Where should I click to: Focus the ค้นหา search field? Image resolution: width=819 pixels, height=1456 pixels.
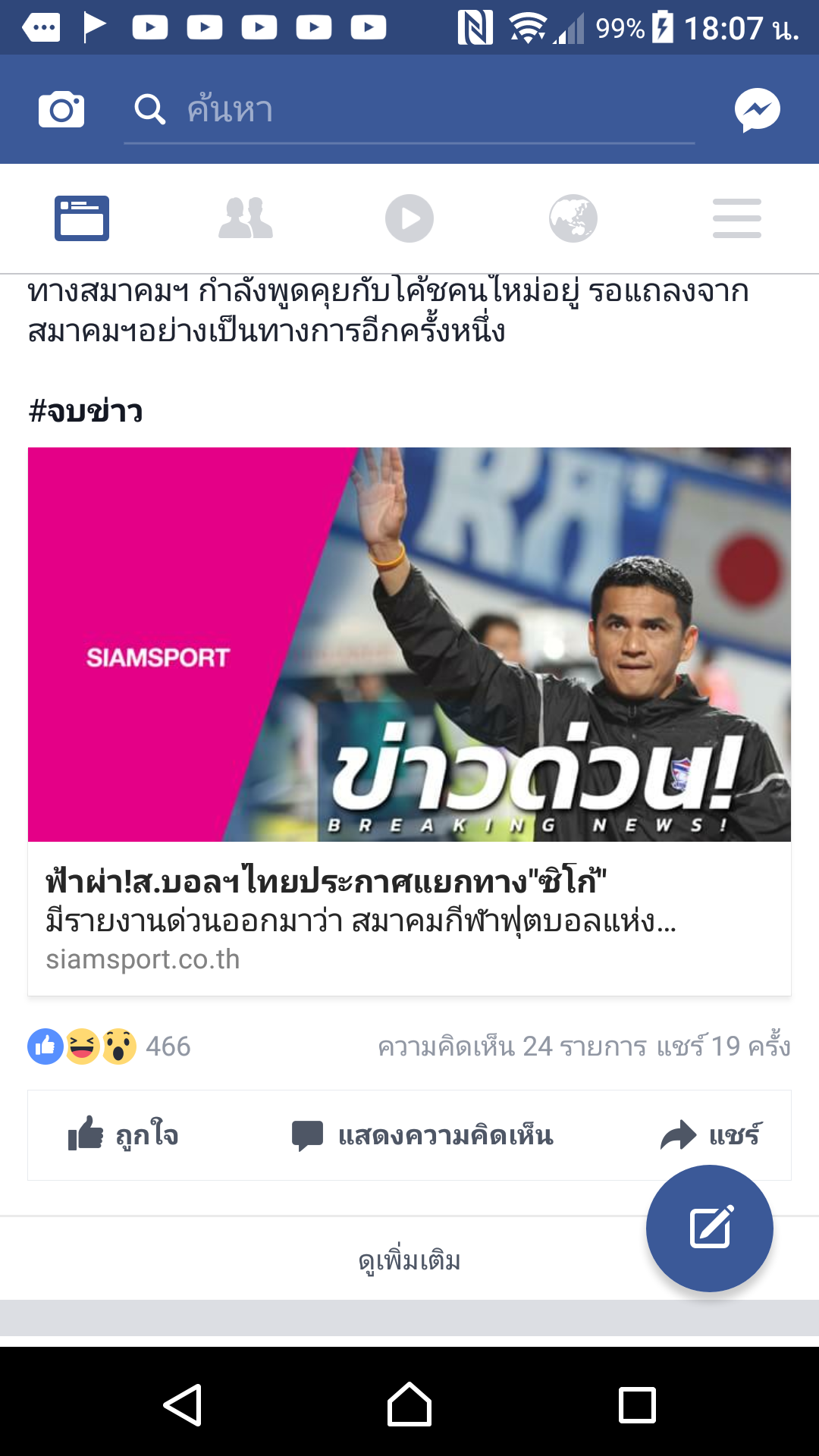click(409, 111)
